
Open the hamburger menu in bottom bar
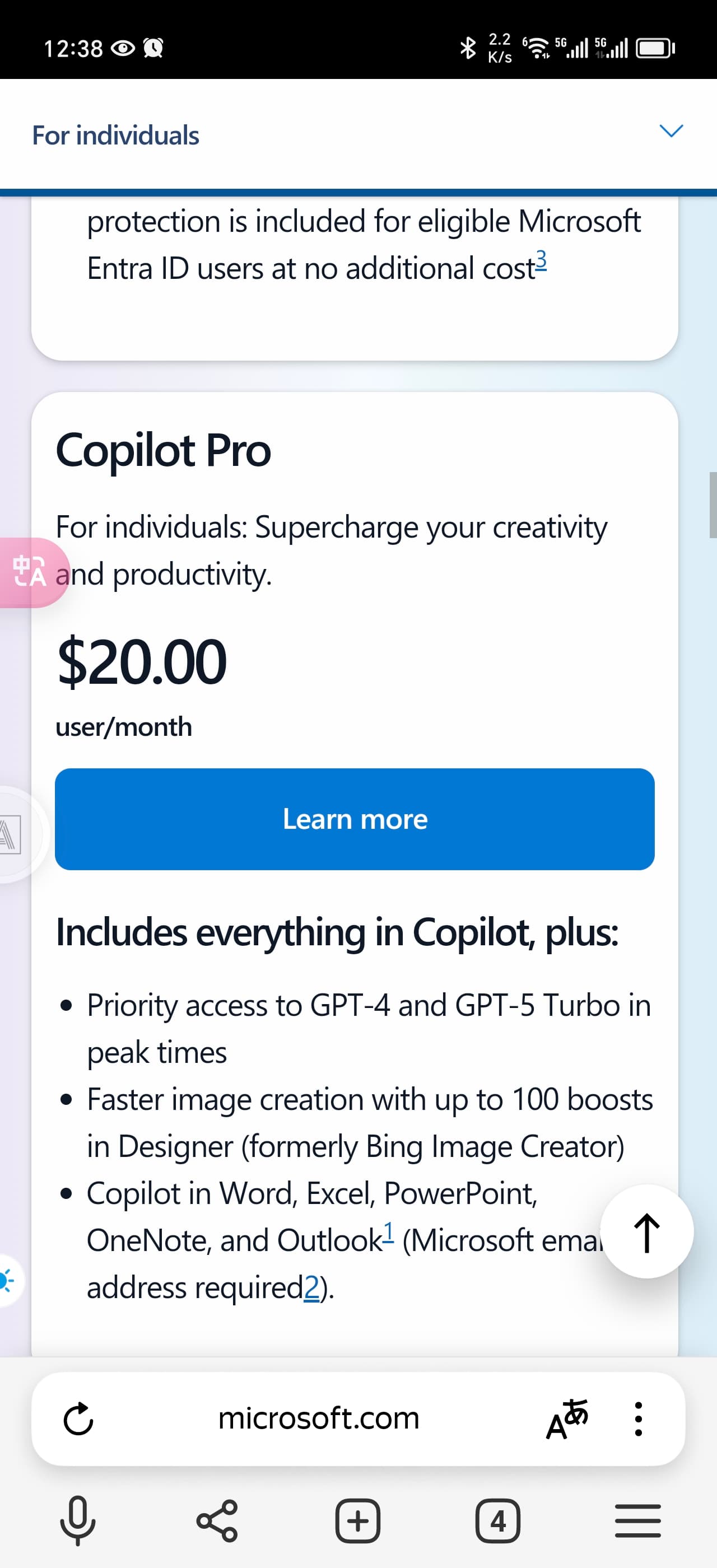click(638, 1521)
